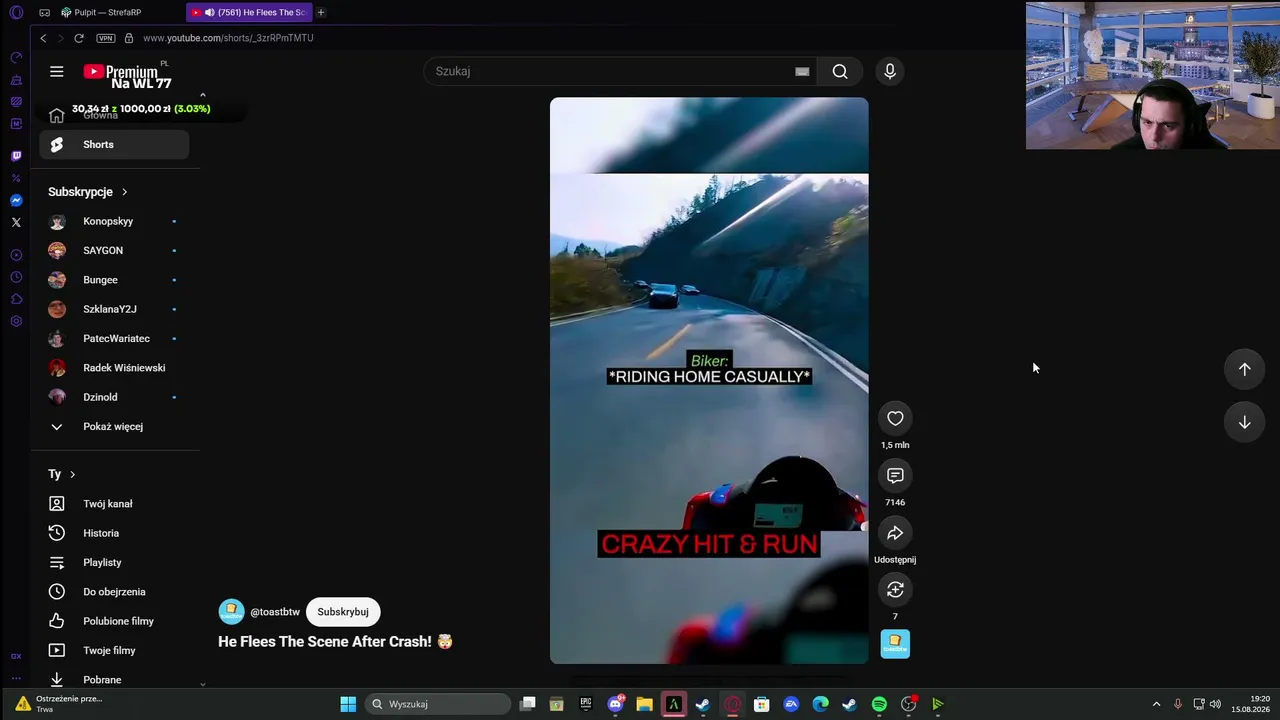Expand the Subskrypcje section
This screenshot has width=1280, height=720.
(88, 192)
